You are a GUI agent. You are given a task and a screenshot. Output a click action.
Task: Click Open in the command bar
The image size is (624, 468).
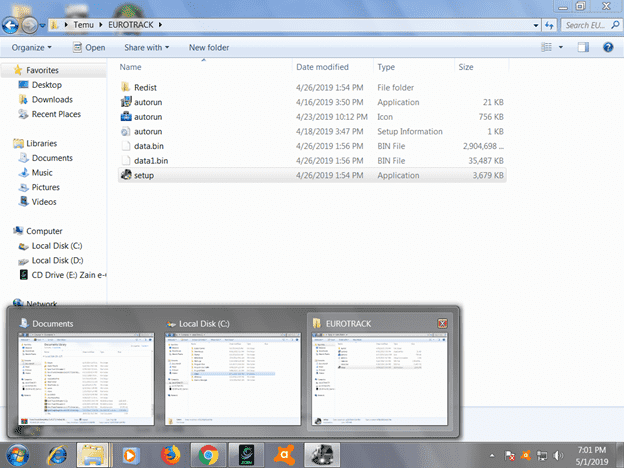[89, 48]
